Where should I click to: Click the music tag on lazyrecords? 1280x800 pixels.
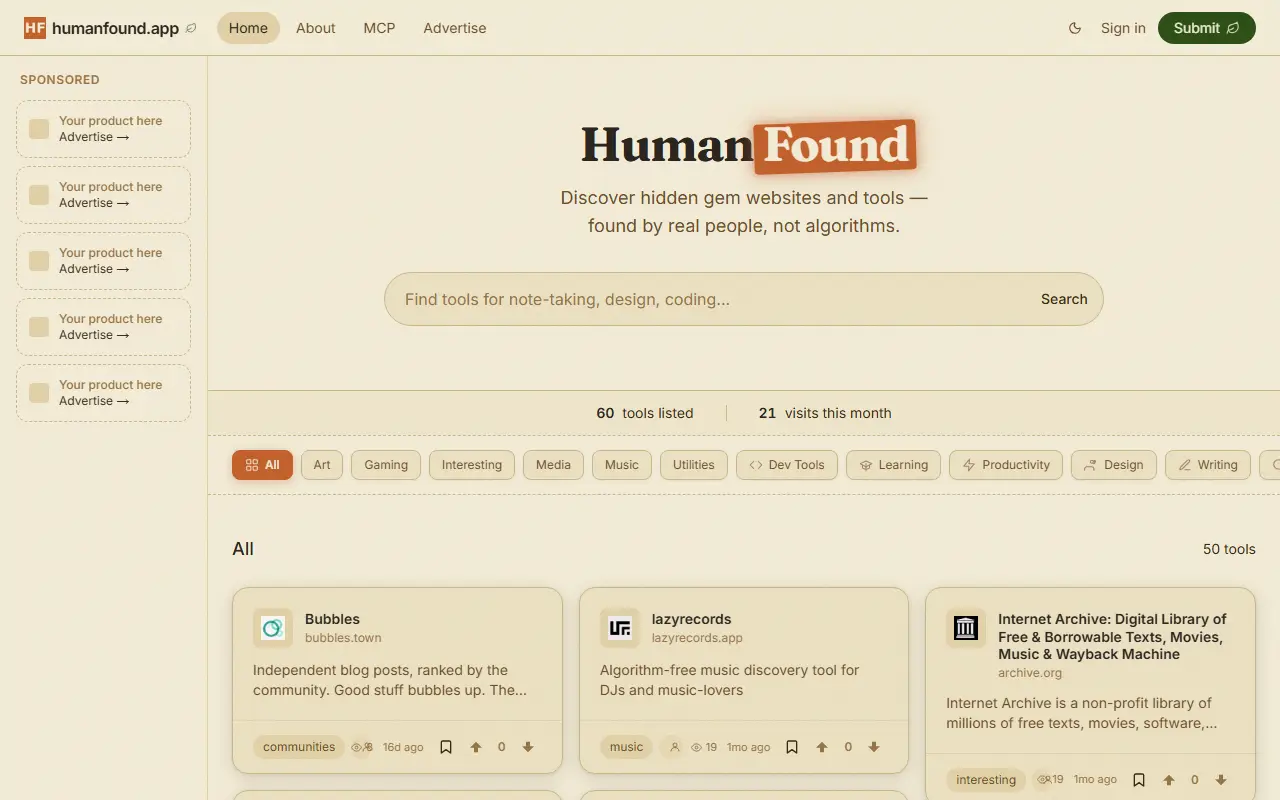(x=627, y=747)
